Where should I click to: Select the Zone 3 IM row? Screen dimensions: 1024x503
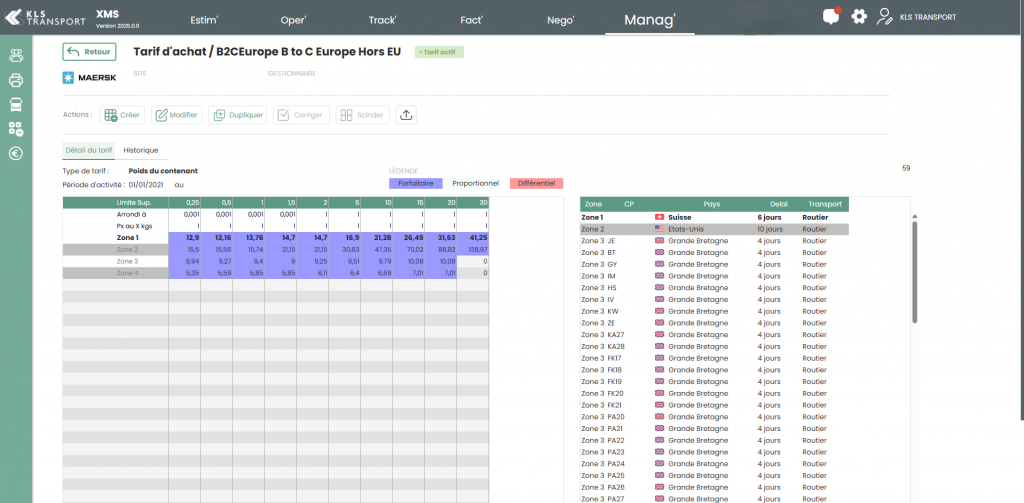714,276
